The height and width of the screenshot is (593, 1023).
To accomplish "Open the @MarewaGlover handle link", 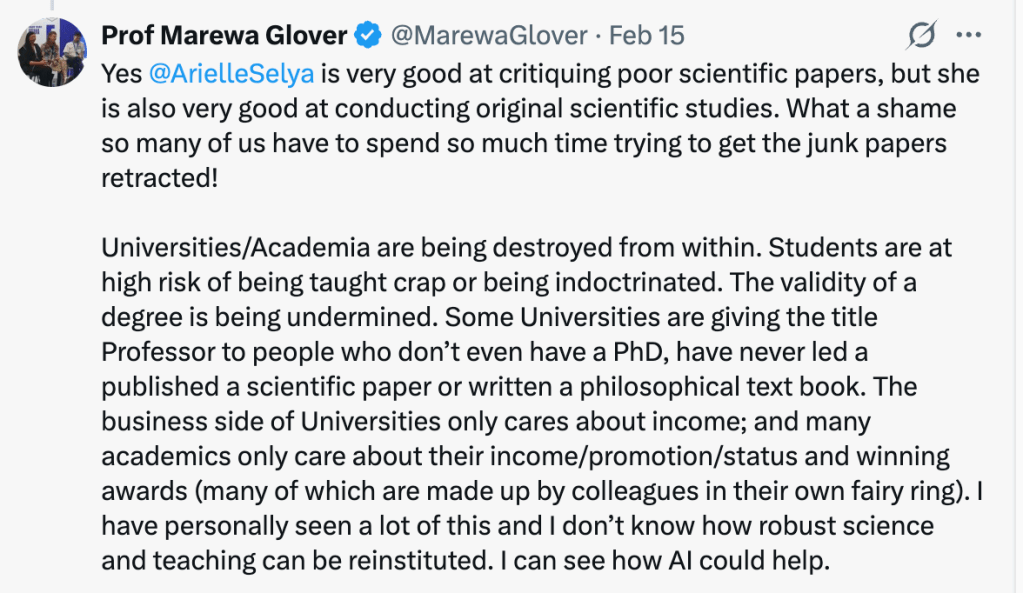I will [488, 36].
